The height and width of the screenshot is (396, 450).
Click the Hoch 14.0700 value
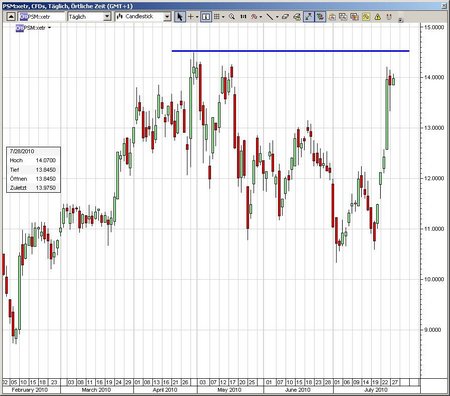click(46, 160)
